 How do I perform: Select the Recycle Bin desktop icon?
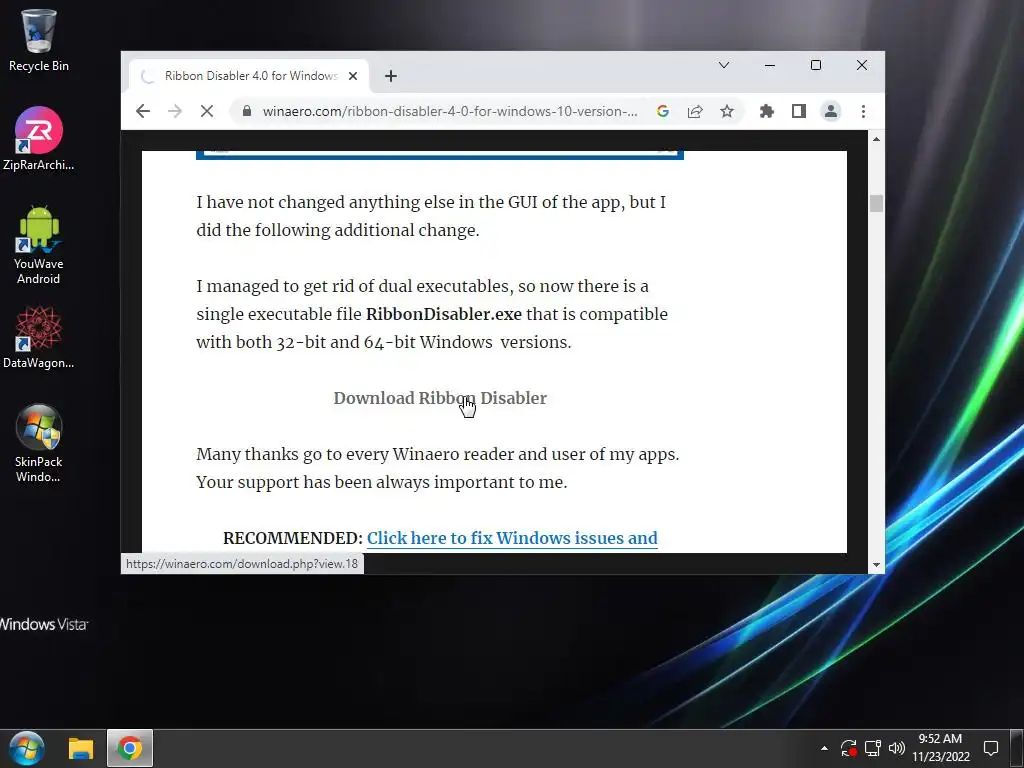point(39,40)
